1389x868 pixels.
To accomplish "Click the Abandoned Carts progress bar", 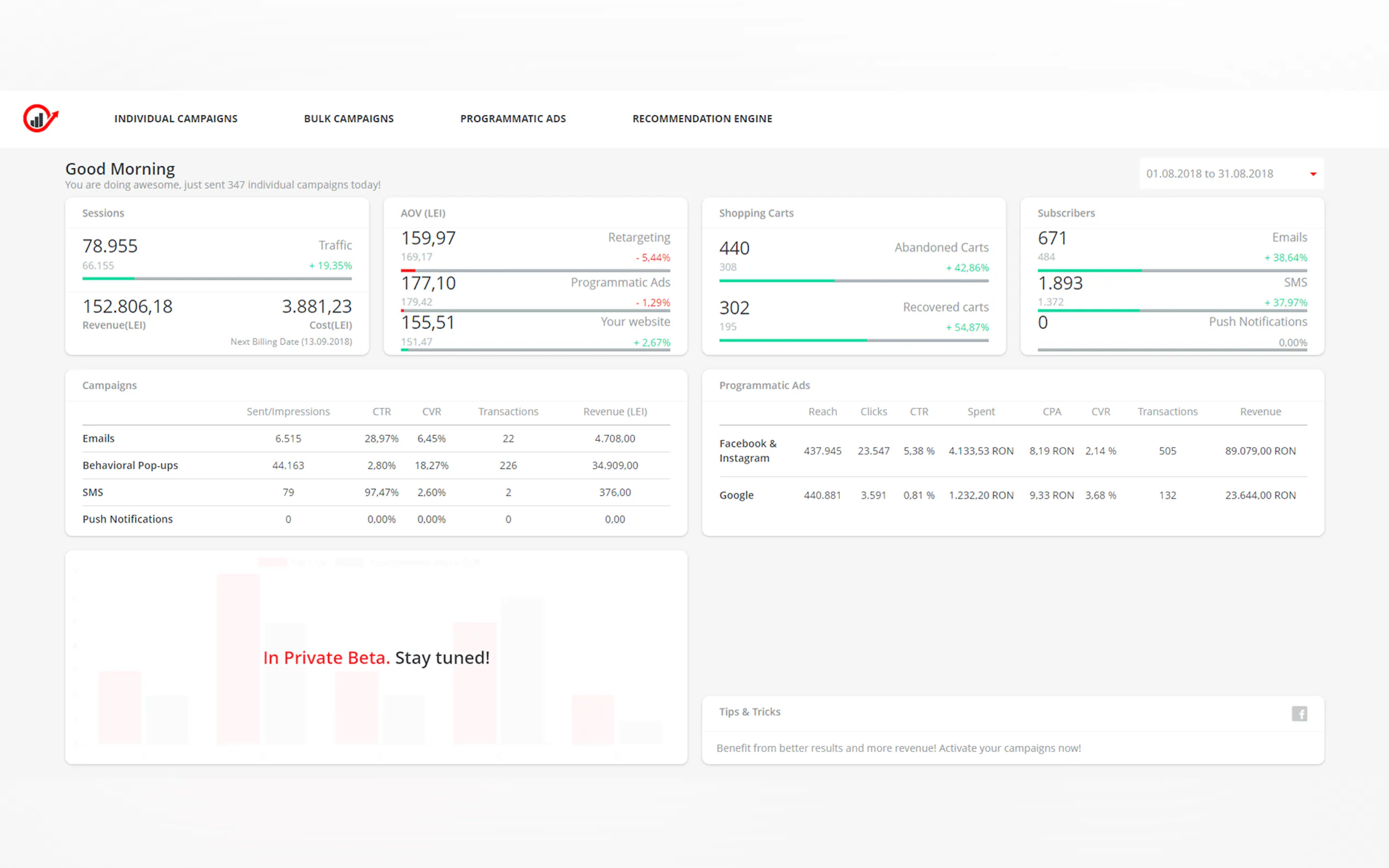I will [853, 281].
